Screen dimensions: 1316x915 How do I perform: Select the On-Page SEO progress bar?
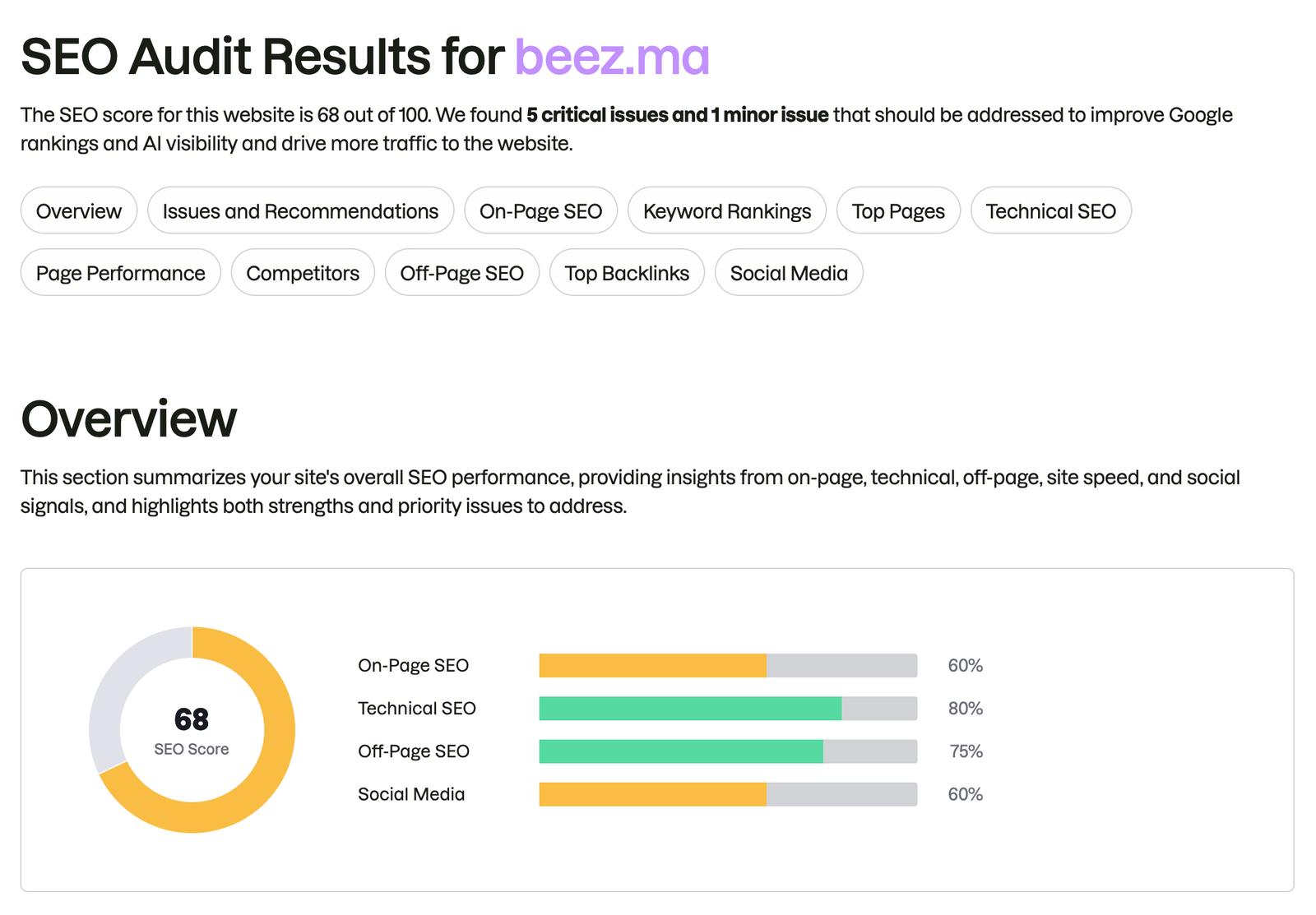[727, 665]
